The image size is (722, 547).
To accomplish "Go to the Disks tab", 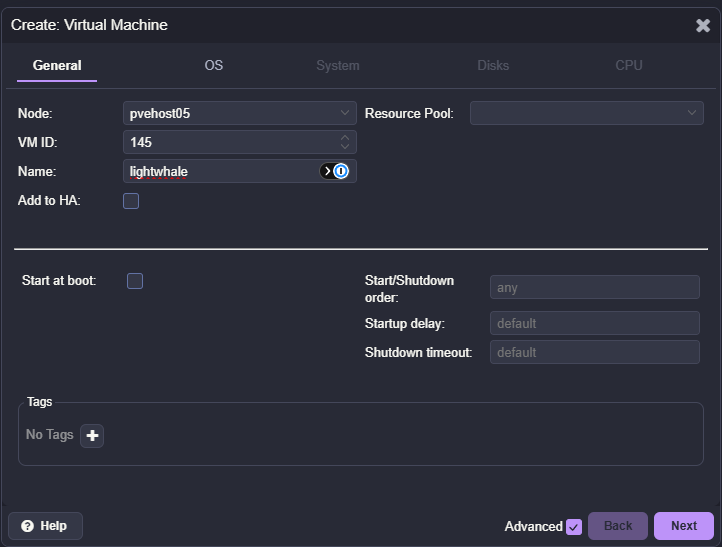I will point(493,65).
